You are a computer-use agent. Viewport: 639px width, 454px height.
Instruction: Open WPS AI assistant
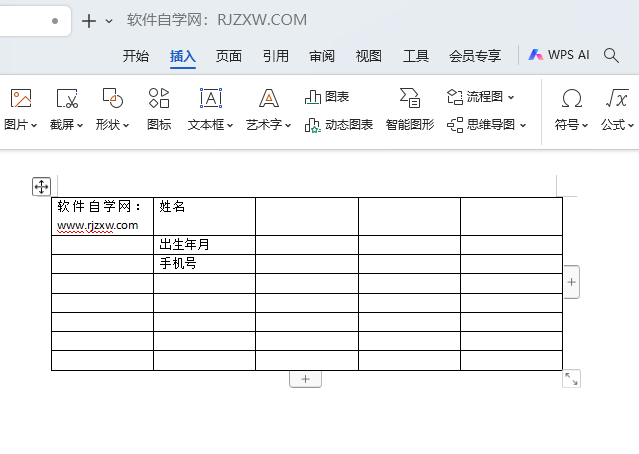coord(559,55)
